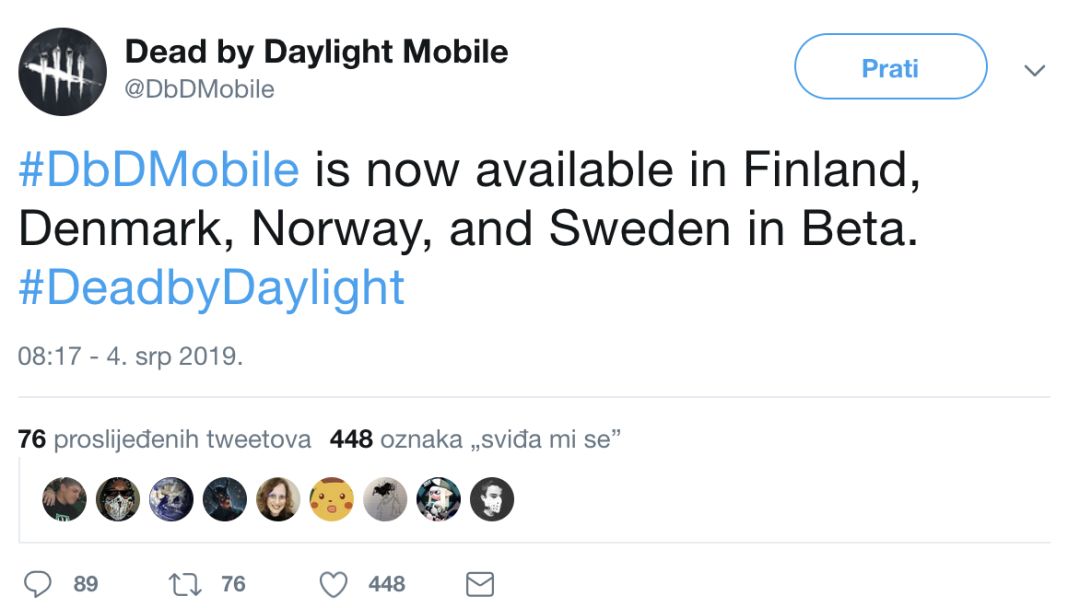
Task: Open the #DbDMobile hashtag link
Action: (x=159, y=170)
